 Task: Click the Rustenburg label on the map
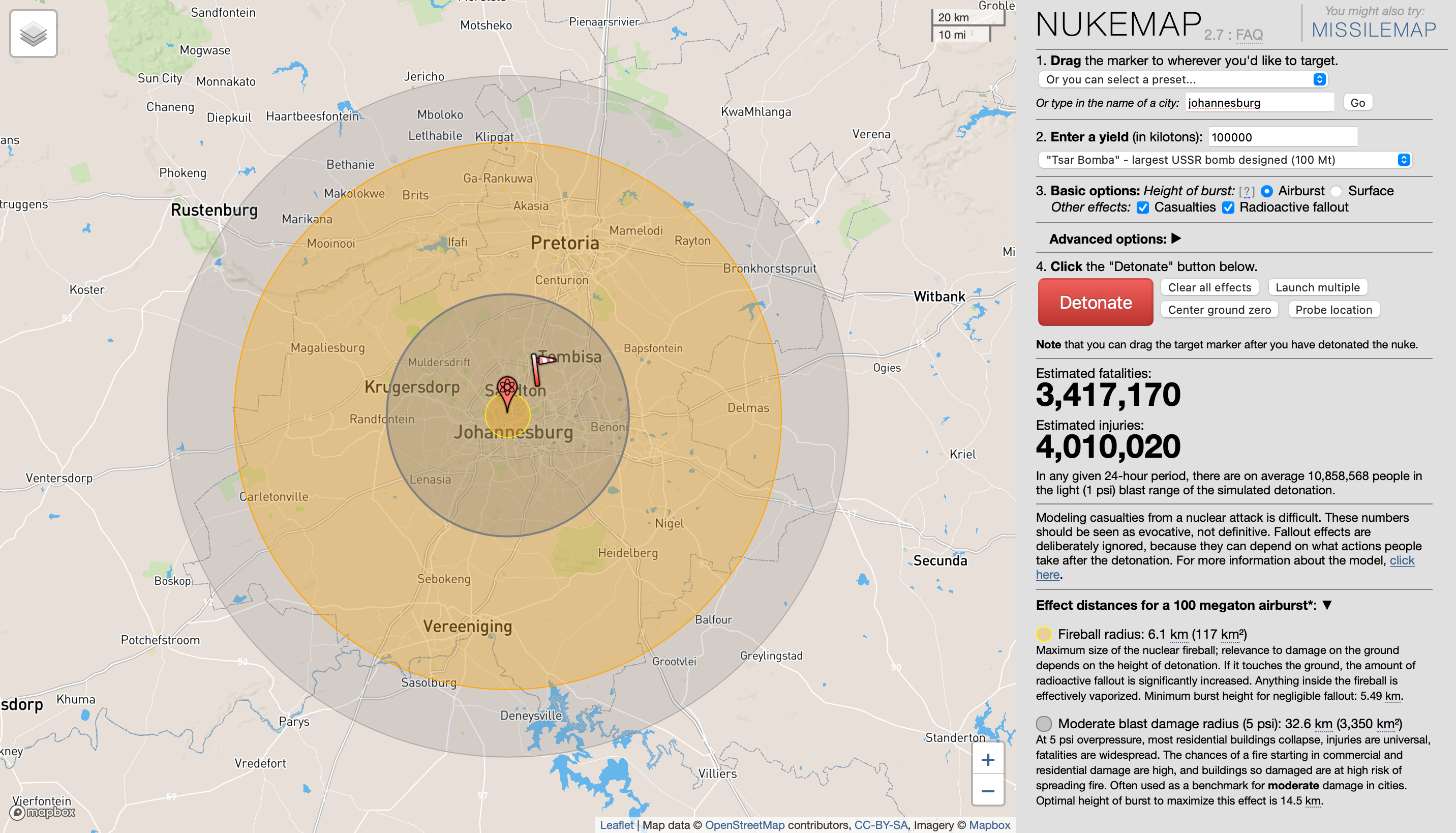tap(215, 210)
